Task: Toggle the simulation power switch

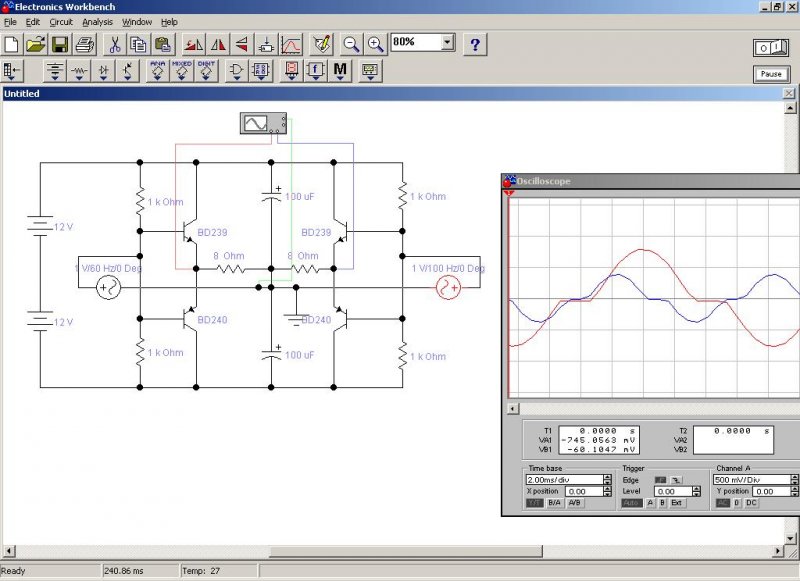Action: 770,48
